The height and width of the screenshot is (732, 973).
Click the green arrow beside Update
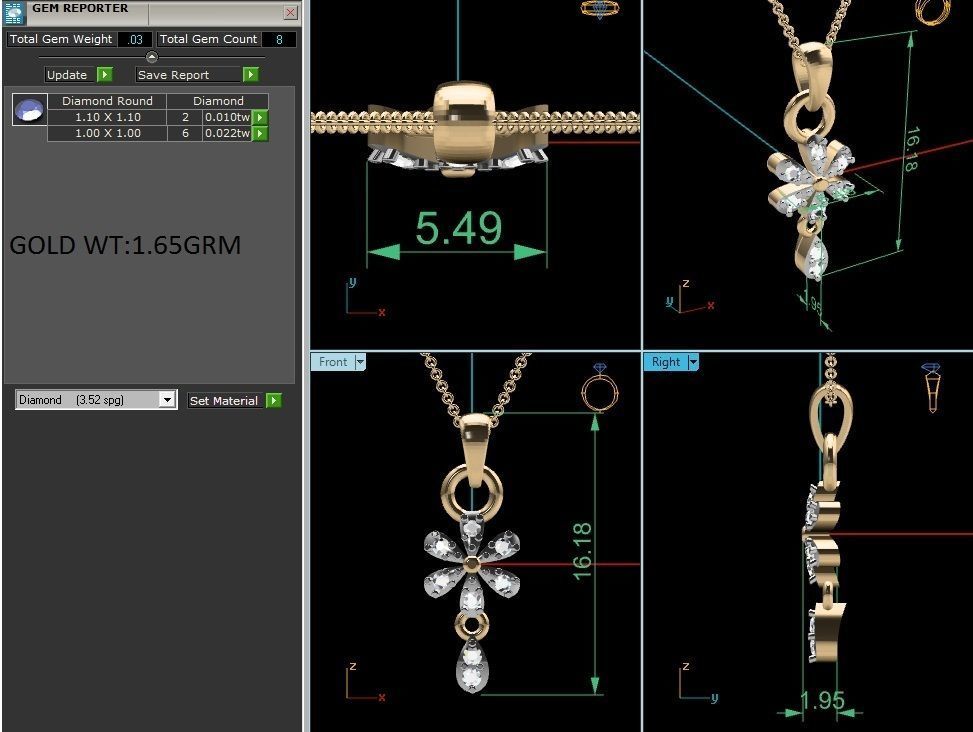click(x=104, y=74)
